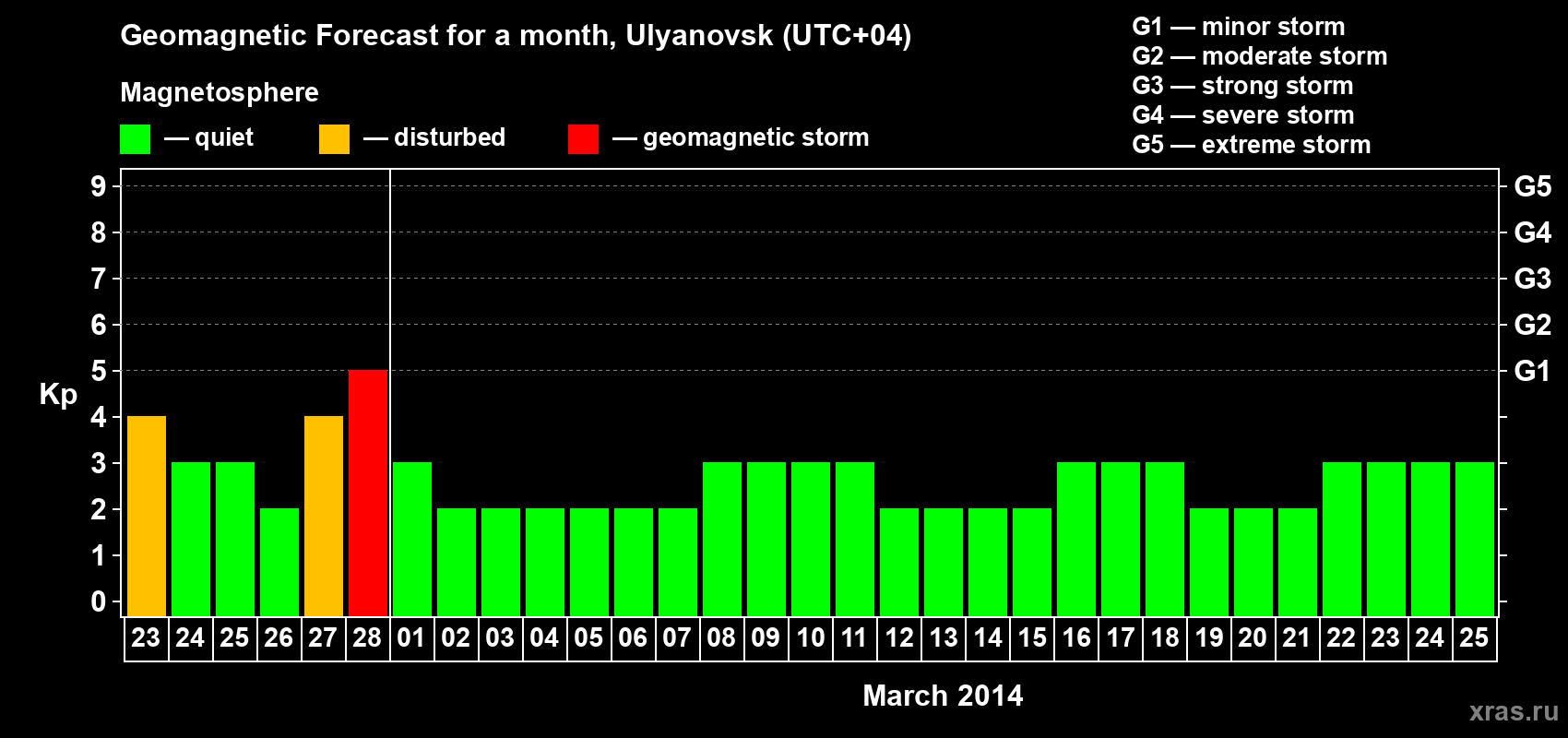Click 'G1 — minor storm' legend line

click(1239, 27)
